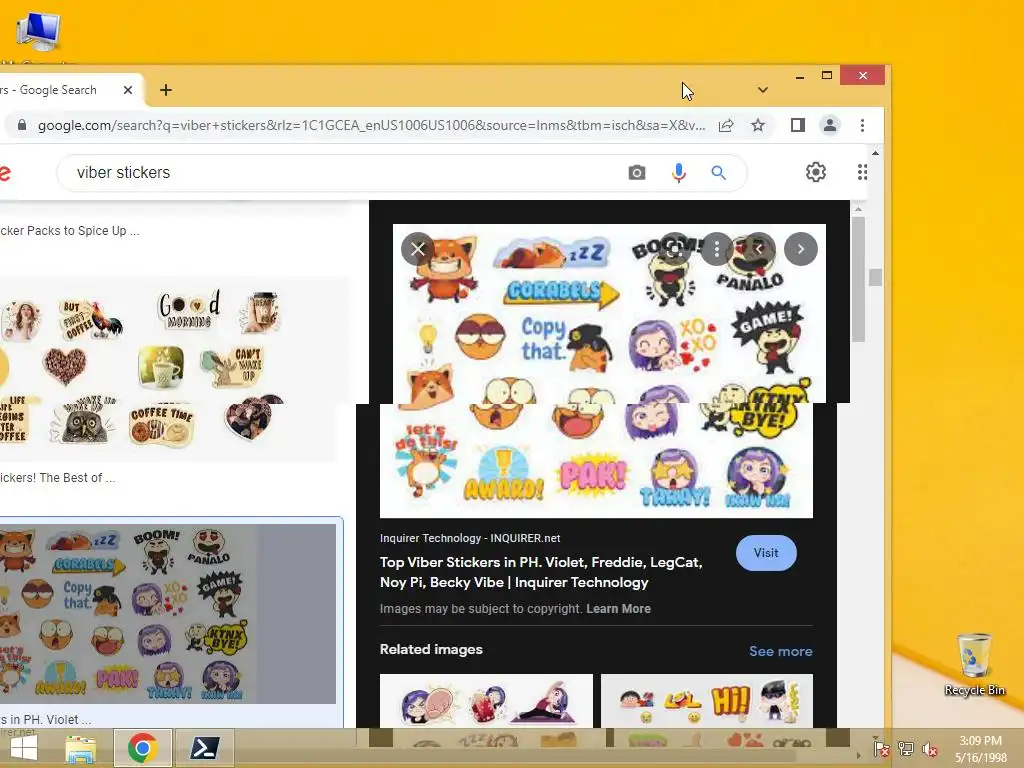The image size is (1024, 768).
Task: Open preview panel more-options menu
Action: tap(717, 249)
